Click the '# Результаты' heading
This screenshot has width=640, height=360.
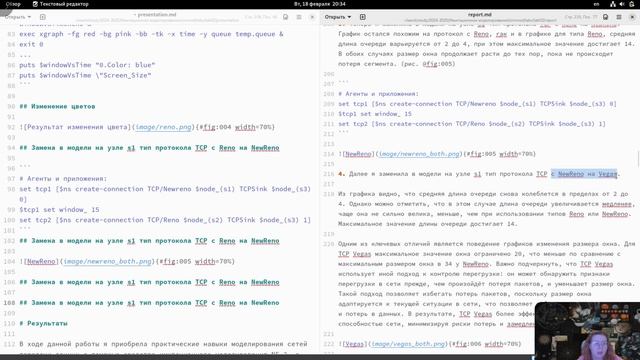43,323
